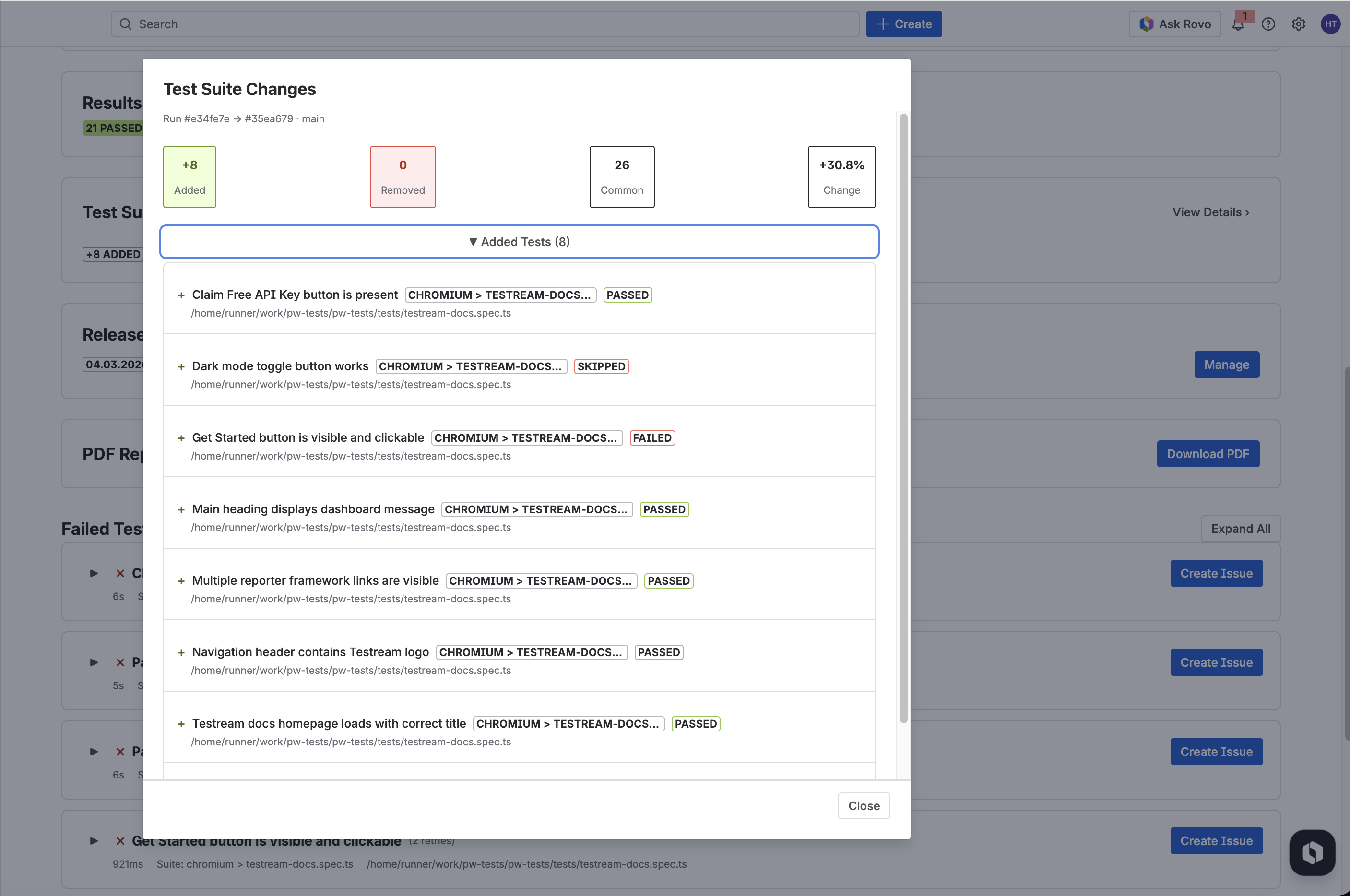This screenshot has width=1350, height=896.
Task: Open the HT user avatar menu
Action: (1330, 24)
